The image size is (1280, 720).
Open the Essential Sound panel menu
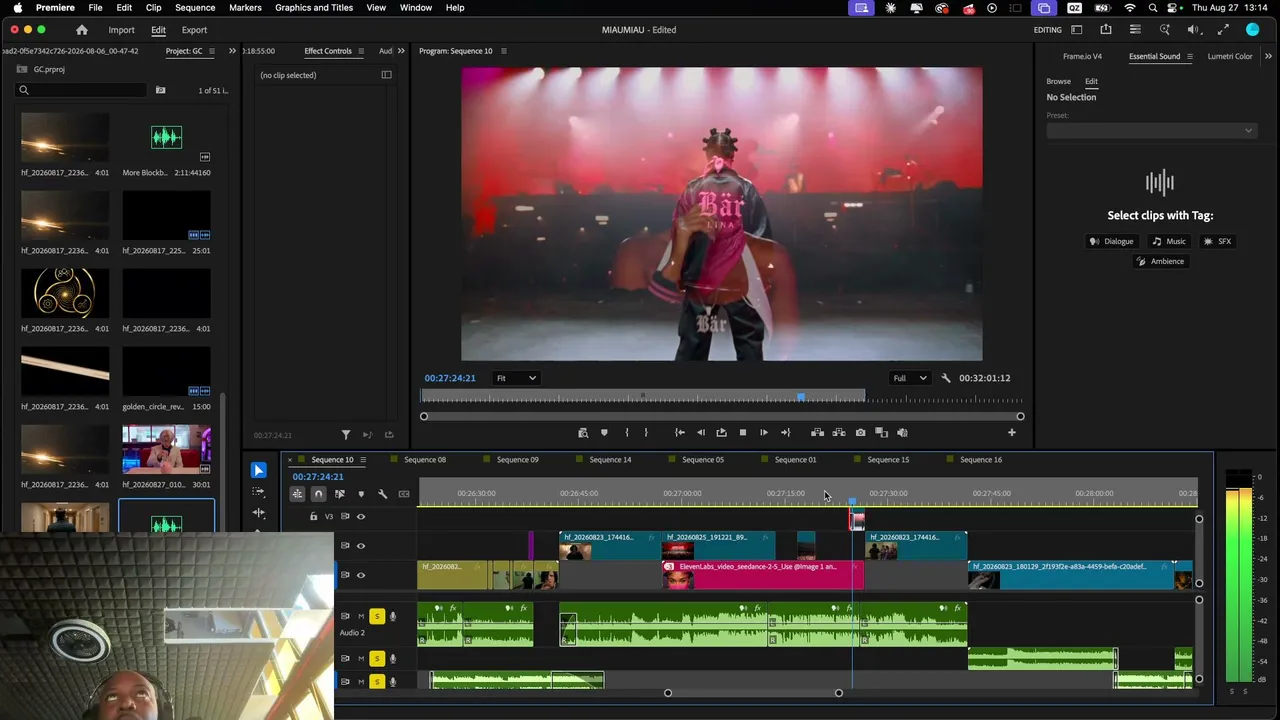1189,57
